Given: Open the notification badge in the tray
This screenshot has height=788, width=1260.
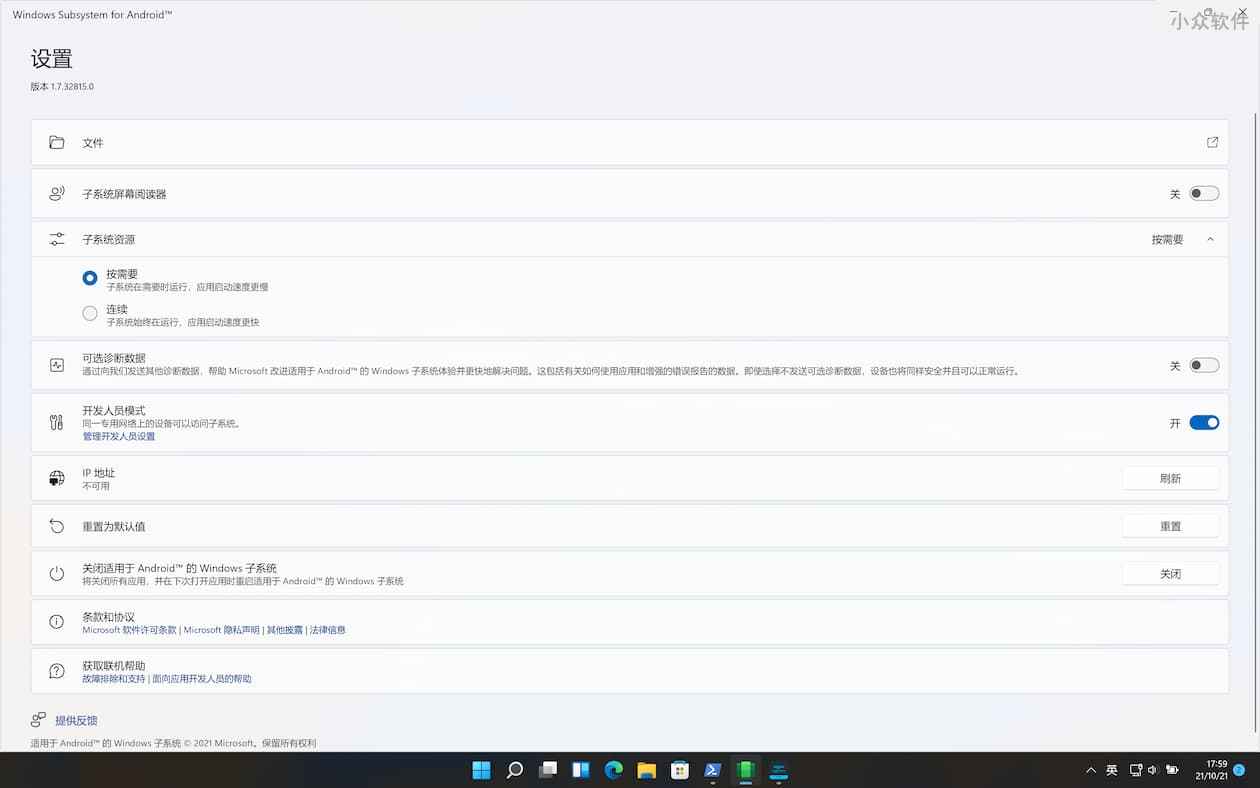Looking at the screenshot, I should click(x=1239, y=770).
